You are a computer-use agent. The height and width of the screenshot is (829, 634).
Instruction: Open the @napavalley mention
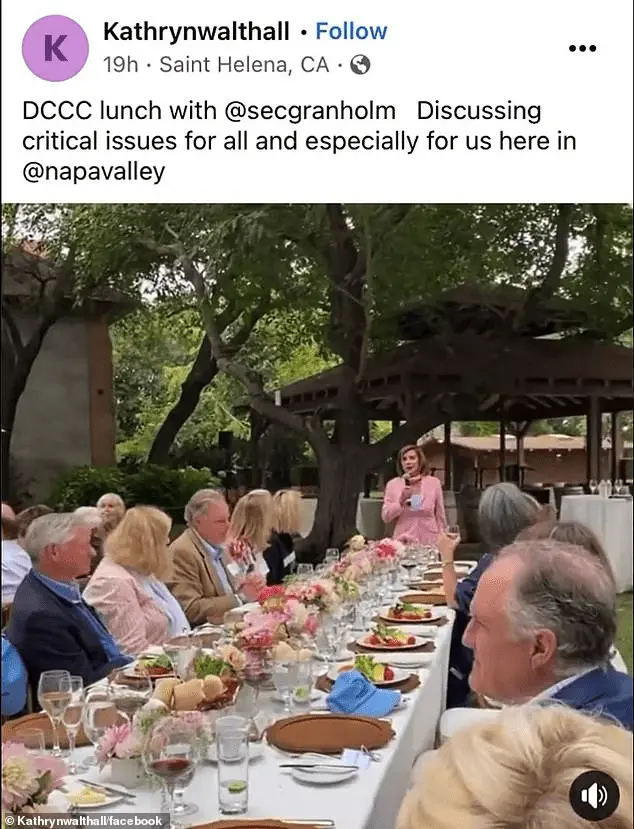94,172
